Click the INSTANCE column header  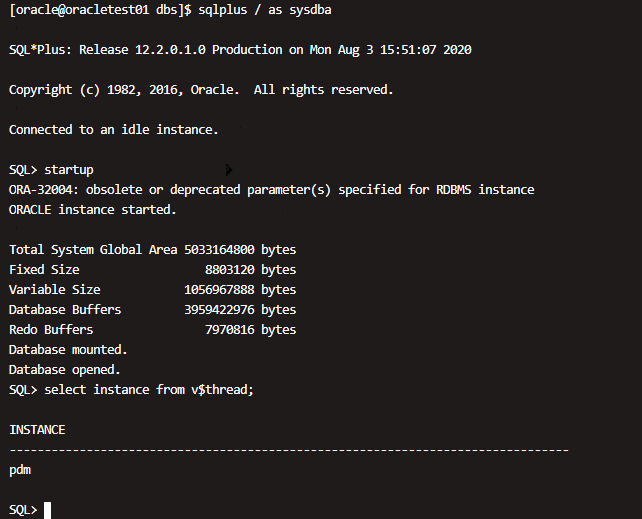[x=37, y=430]
